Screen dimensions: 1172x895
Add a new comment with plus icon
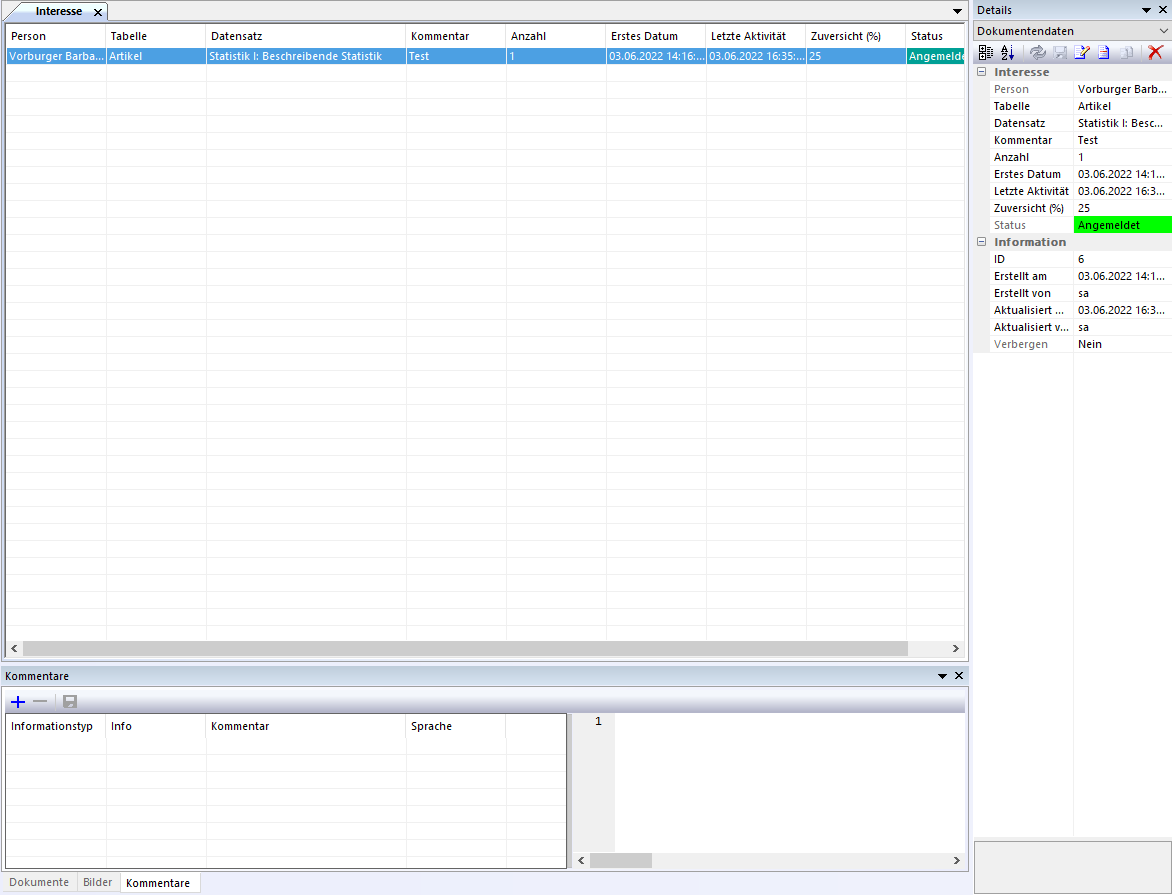[x=17, y=702]
